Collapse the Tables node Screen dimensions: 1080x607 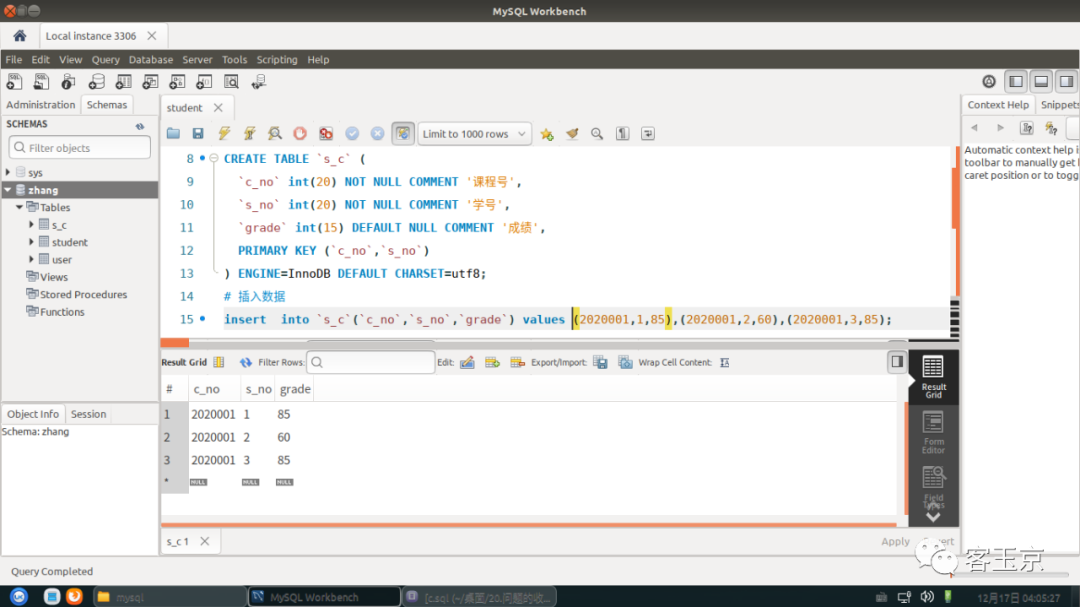19,207
